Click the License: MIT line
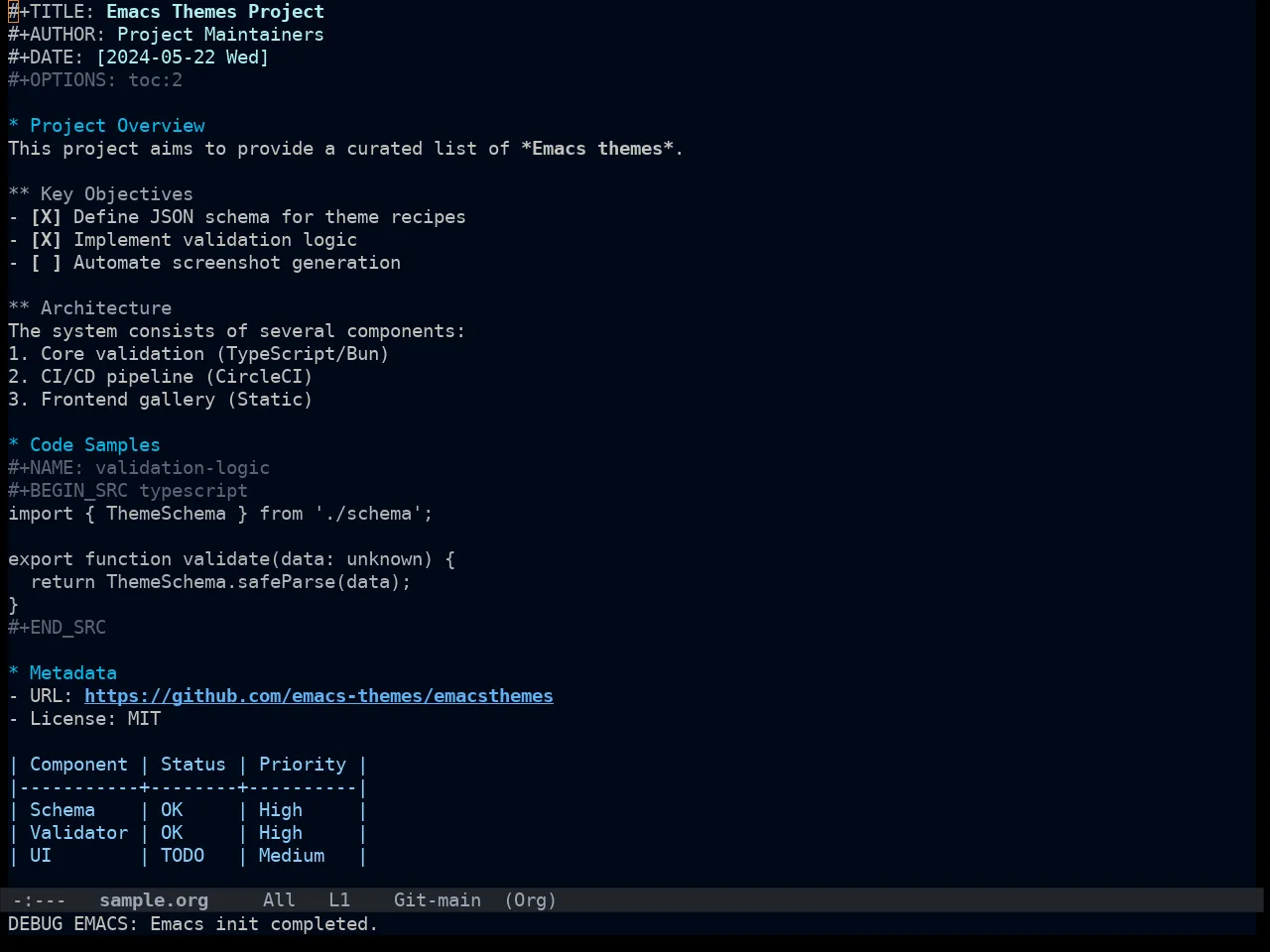This screenshot has height=952, width=1270. 84,719
